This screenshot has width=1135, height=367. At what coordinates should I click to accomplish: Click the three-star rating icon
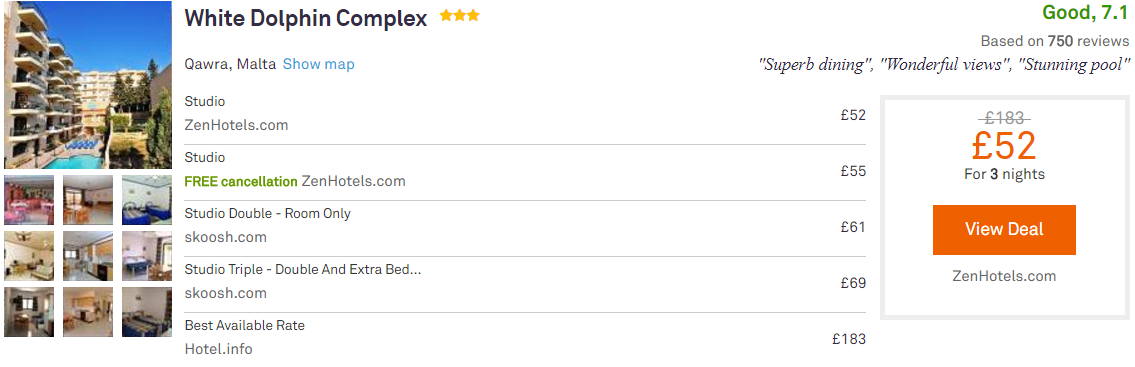(460, 16)
